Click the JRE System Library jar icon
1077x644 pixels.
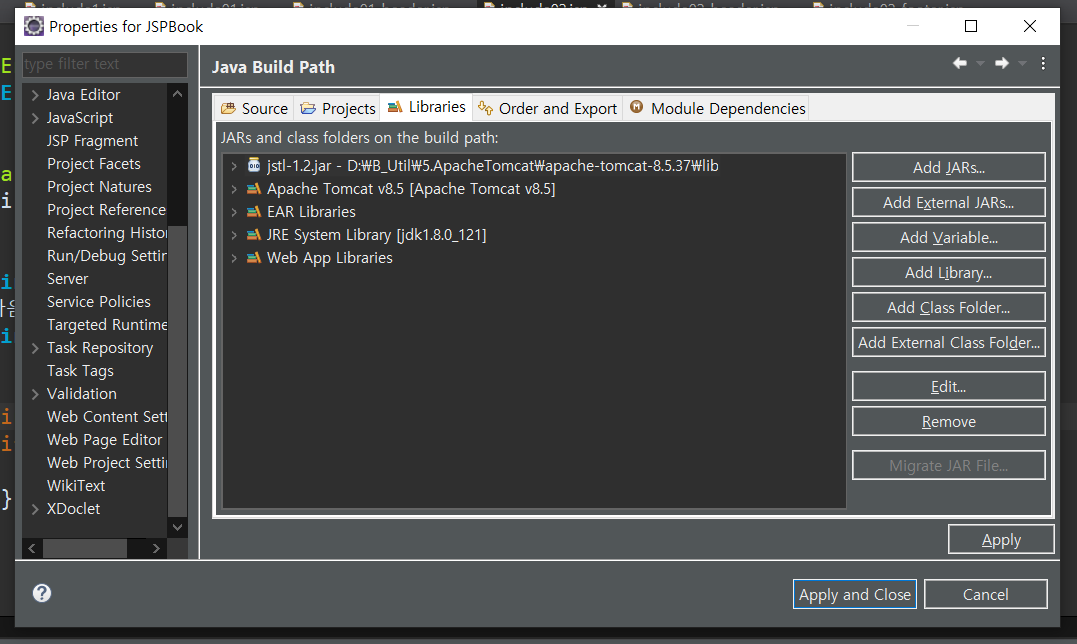[x=254, y=234]
